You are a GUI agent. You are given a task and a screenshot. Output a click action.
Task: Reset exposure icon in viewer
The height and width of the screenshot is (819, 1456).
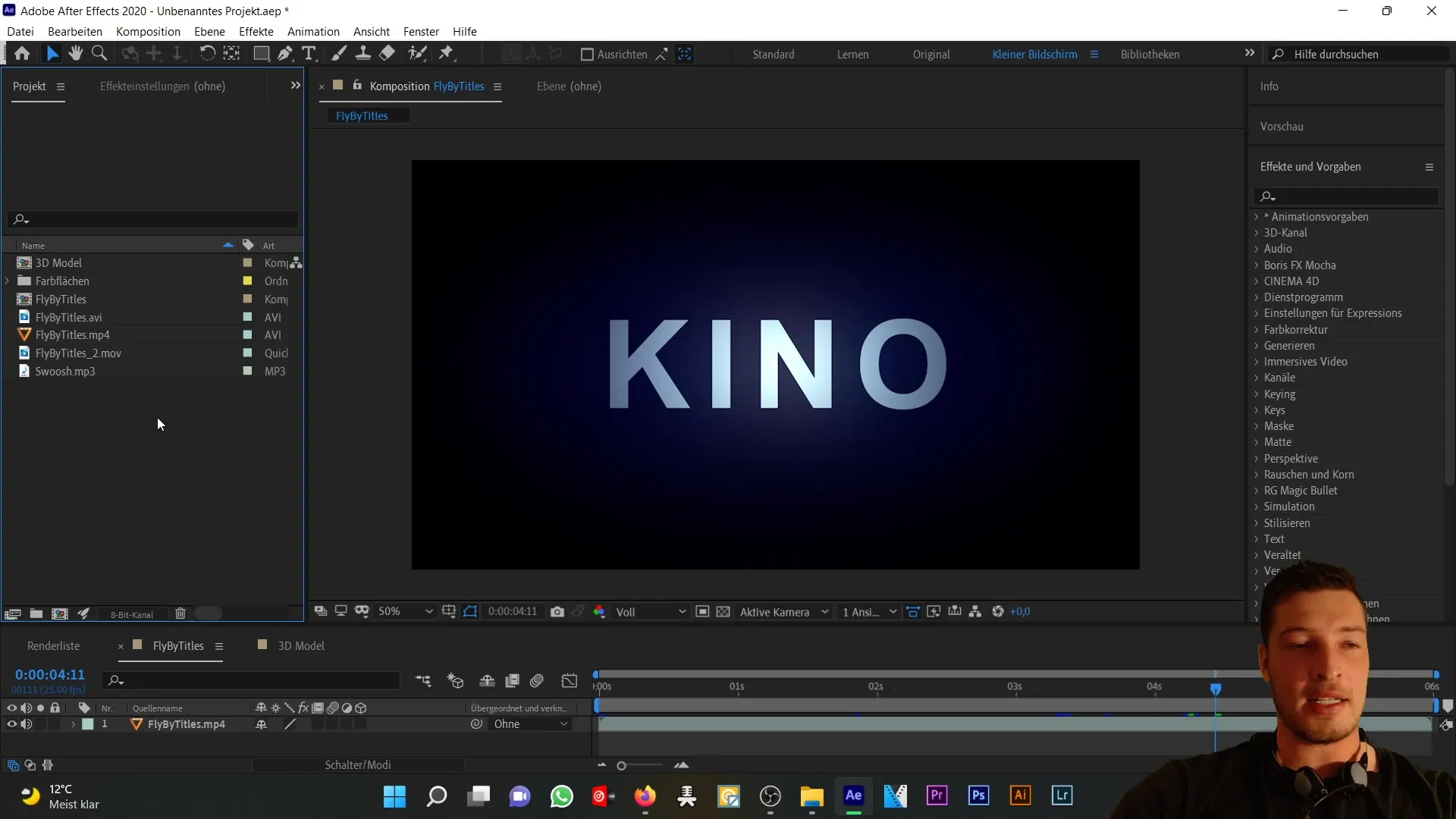click(998, 612)
